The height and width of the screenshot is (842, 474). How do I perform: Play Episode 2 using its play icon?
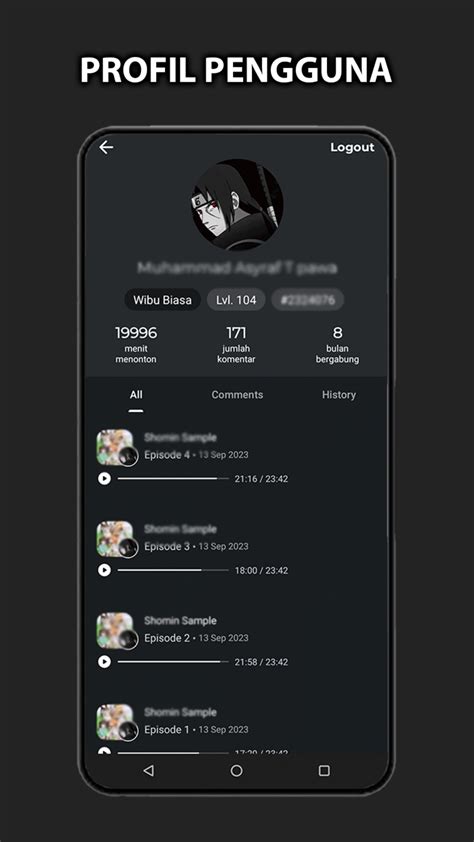[104, 662]
